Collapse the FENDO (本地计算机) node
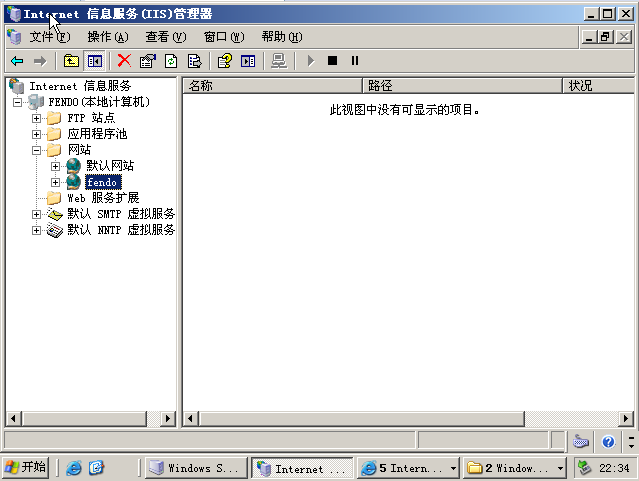Image resolution: width=639 pixels, height=481 pixels. [x=17, y=102]
